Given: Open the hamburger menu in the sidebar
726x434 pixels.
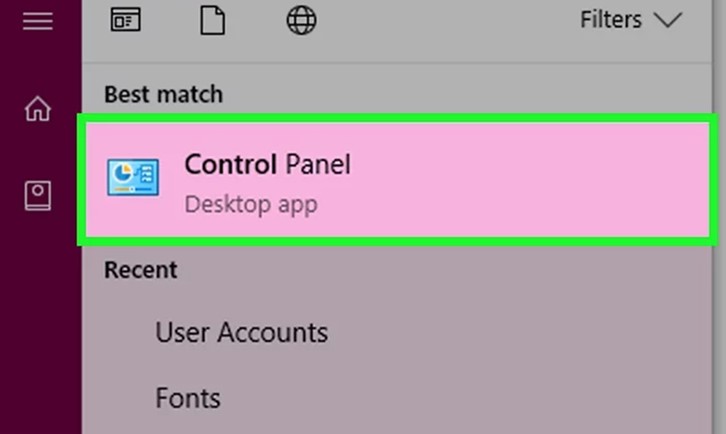Looking at the screenshot, I should point(37,20).
